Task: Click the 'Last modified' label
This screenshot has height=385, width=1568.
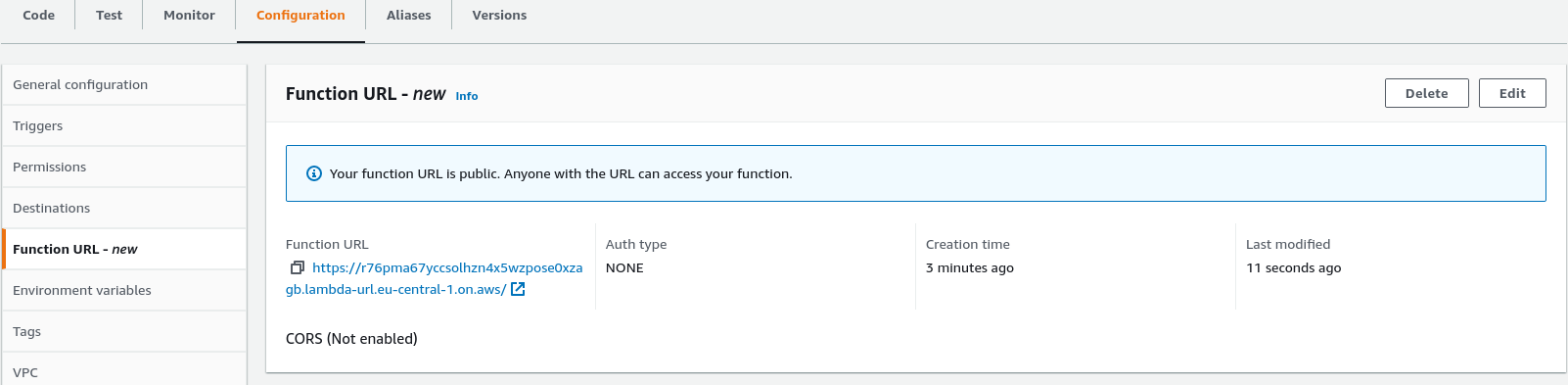Action: 1288,244
